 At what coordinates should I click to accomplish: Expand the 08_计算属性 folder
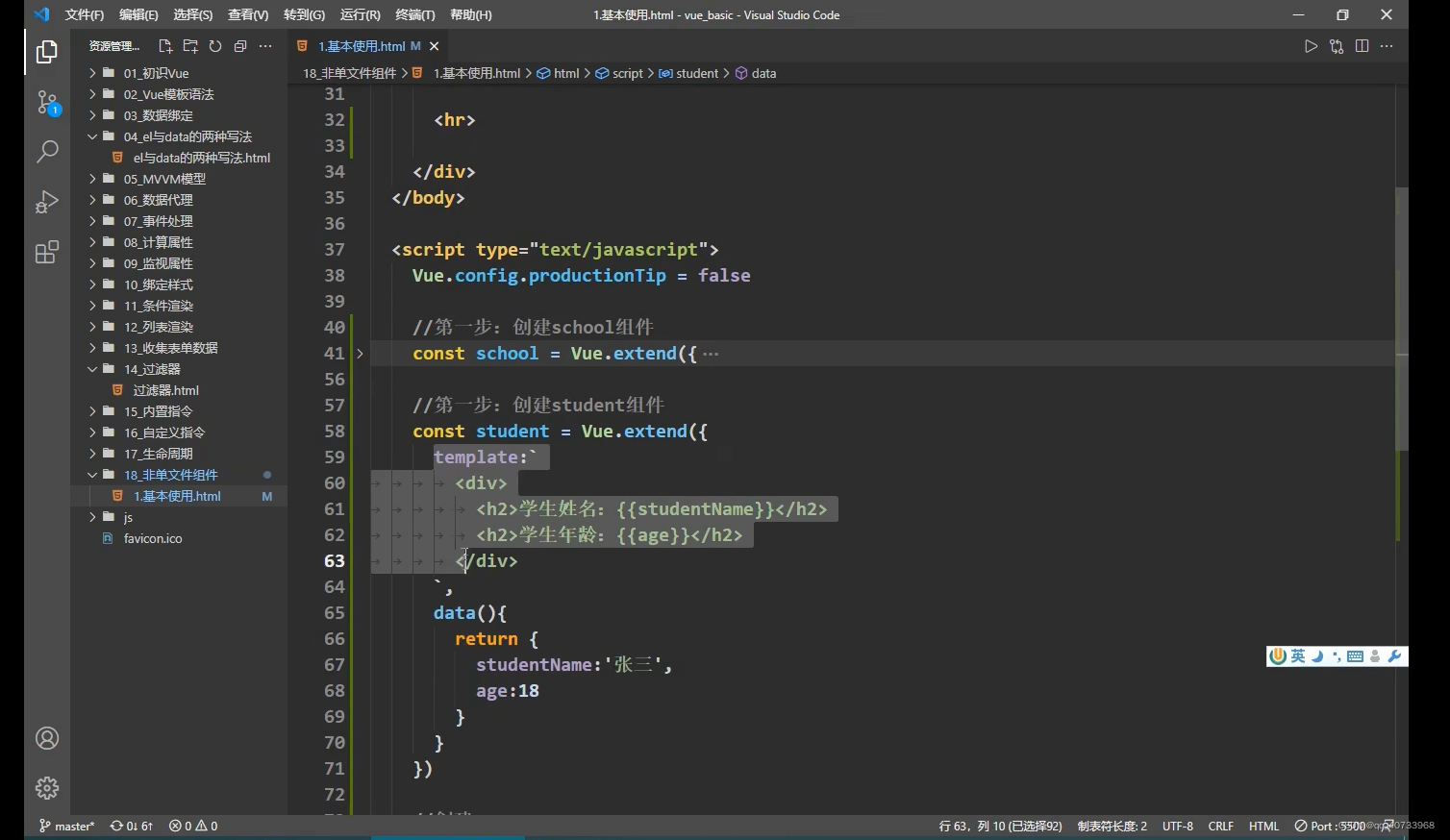(x=179, y=242)
